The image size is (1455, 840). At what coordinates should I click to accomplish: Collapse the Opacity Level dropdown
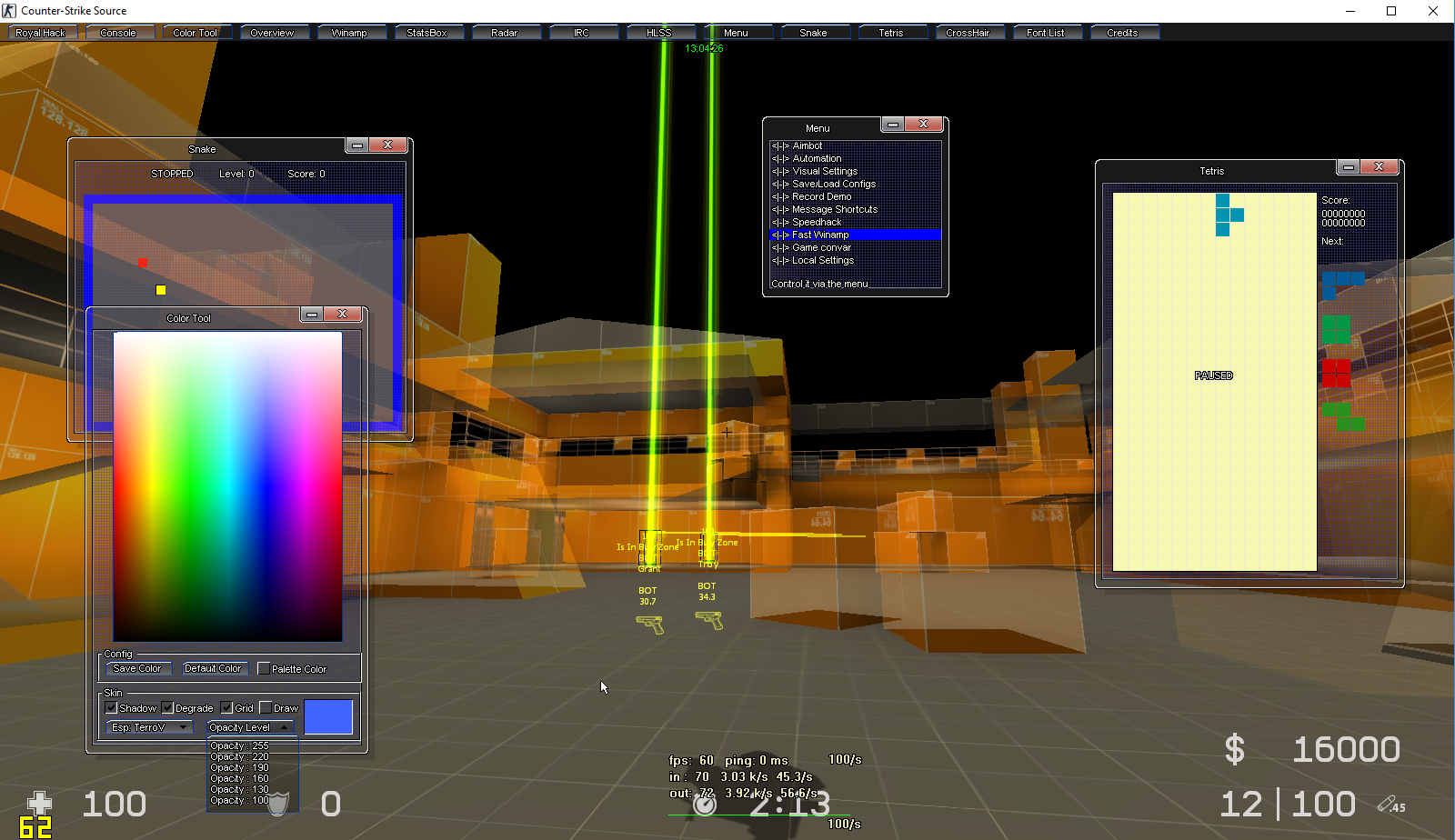point(250,727)
